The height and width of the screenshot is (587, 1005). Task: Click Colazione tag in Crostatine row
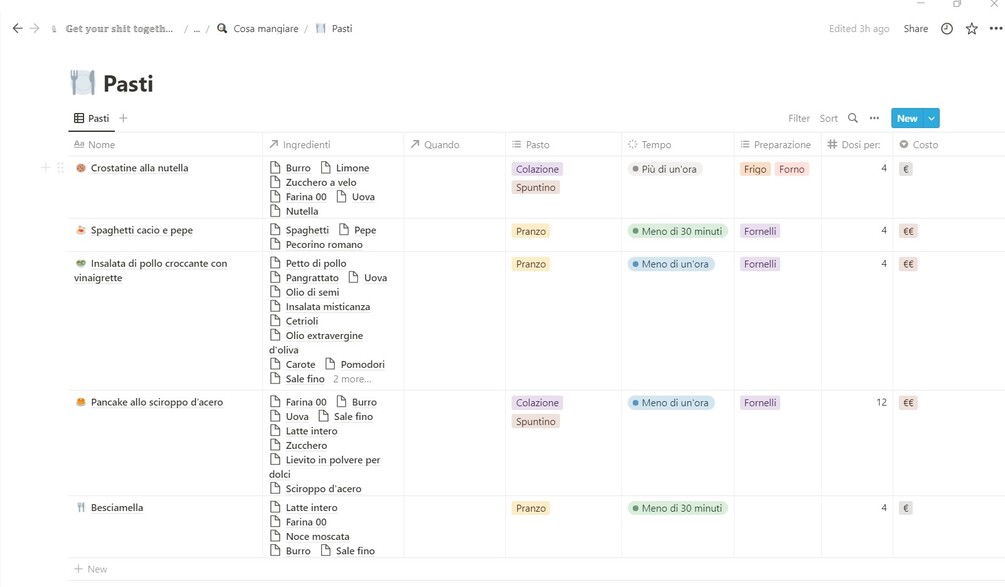[x=537, y=169]
